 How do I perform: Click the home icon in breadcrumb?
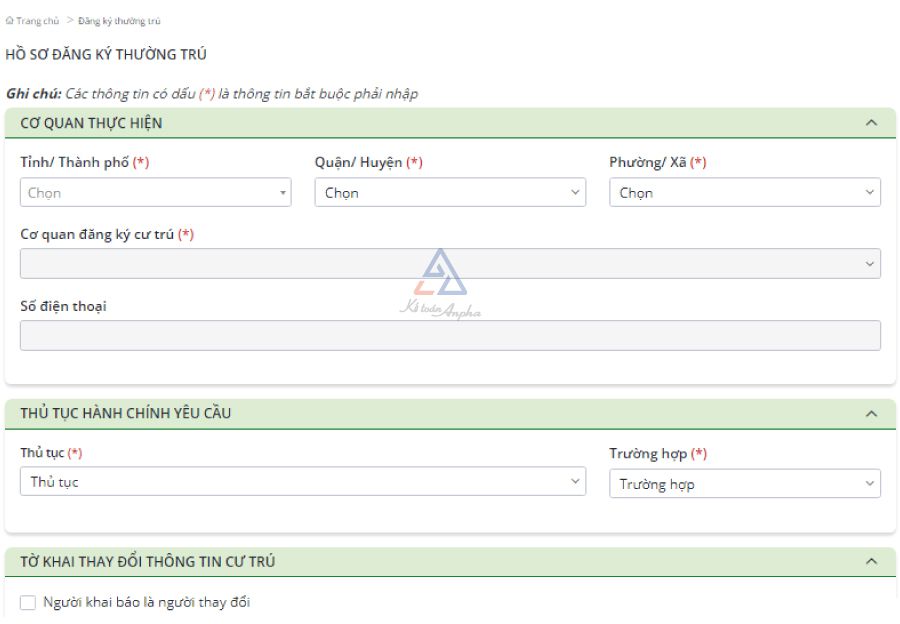[10, 21]
